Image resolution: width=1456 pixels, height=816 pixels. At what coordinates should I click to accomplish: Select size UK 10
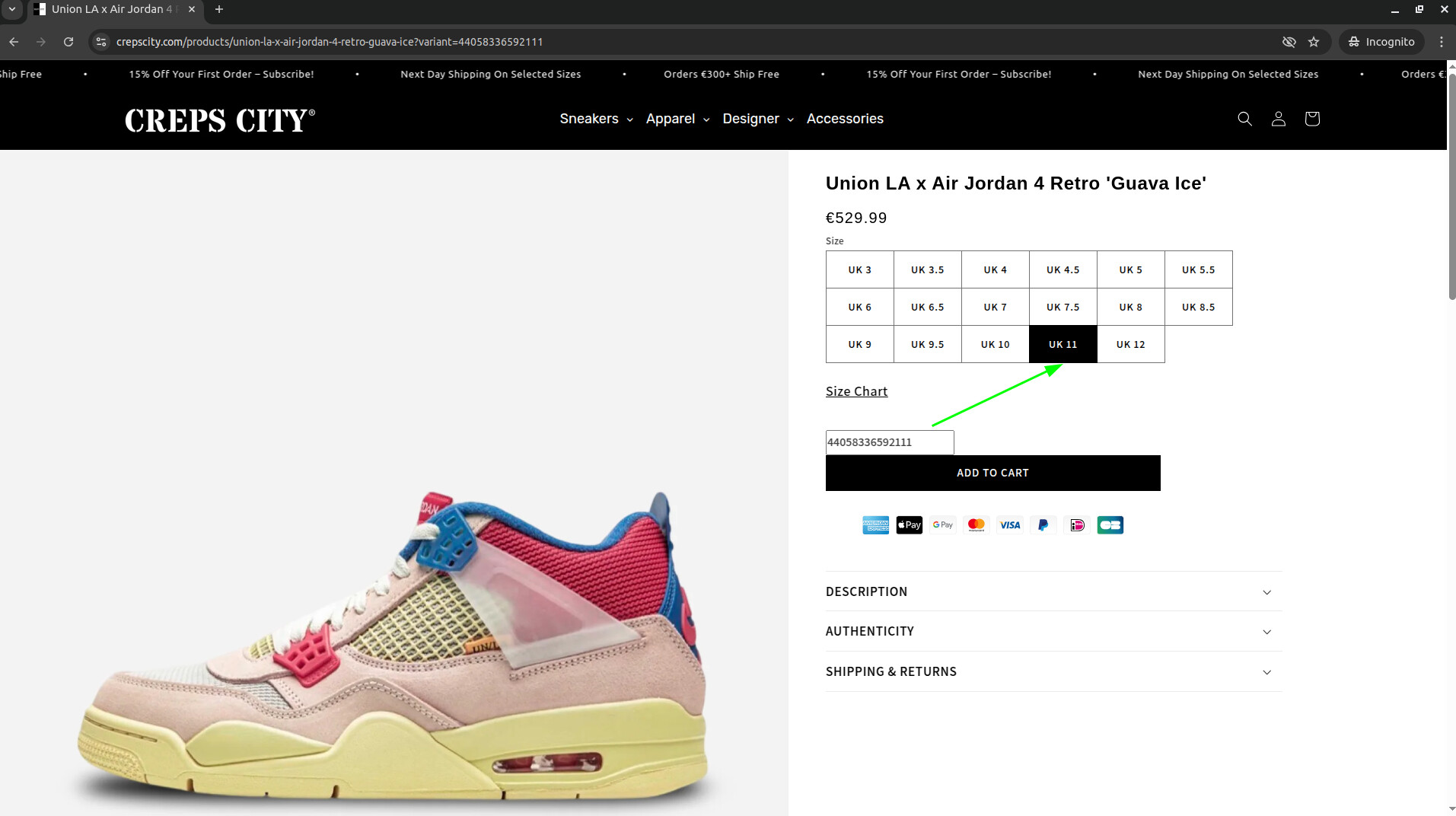point(995,344)
